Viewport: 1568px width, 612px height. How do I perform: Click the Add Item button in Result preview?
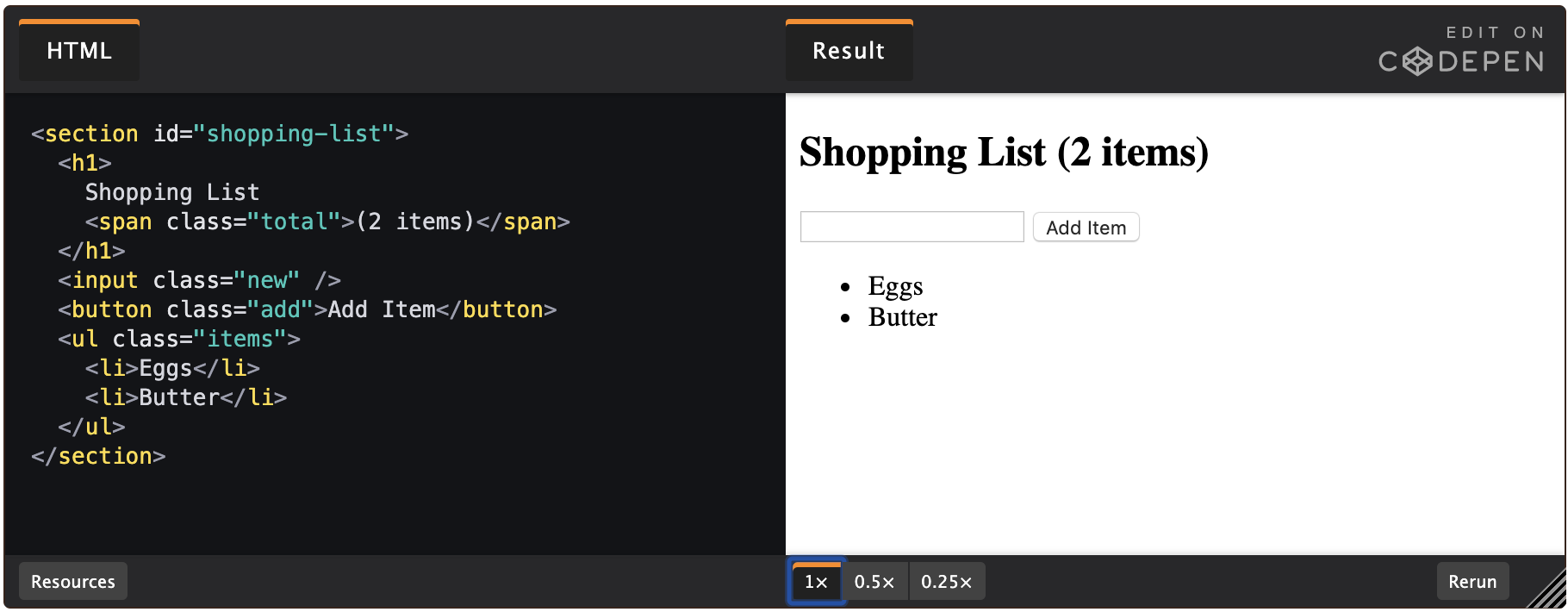point(1086,228)
